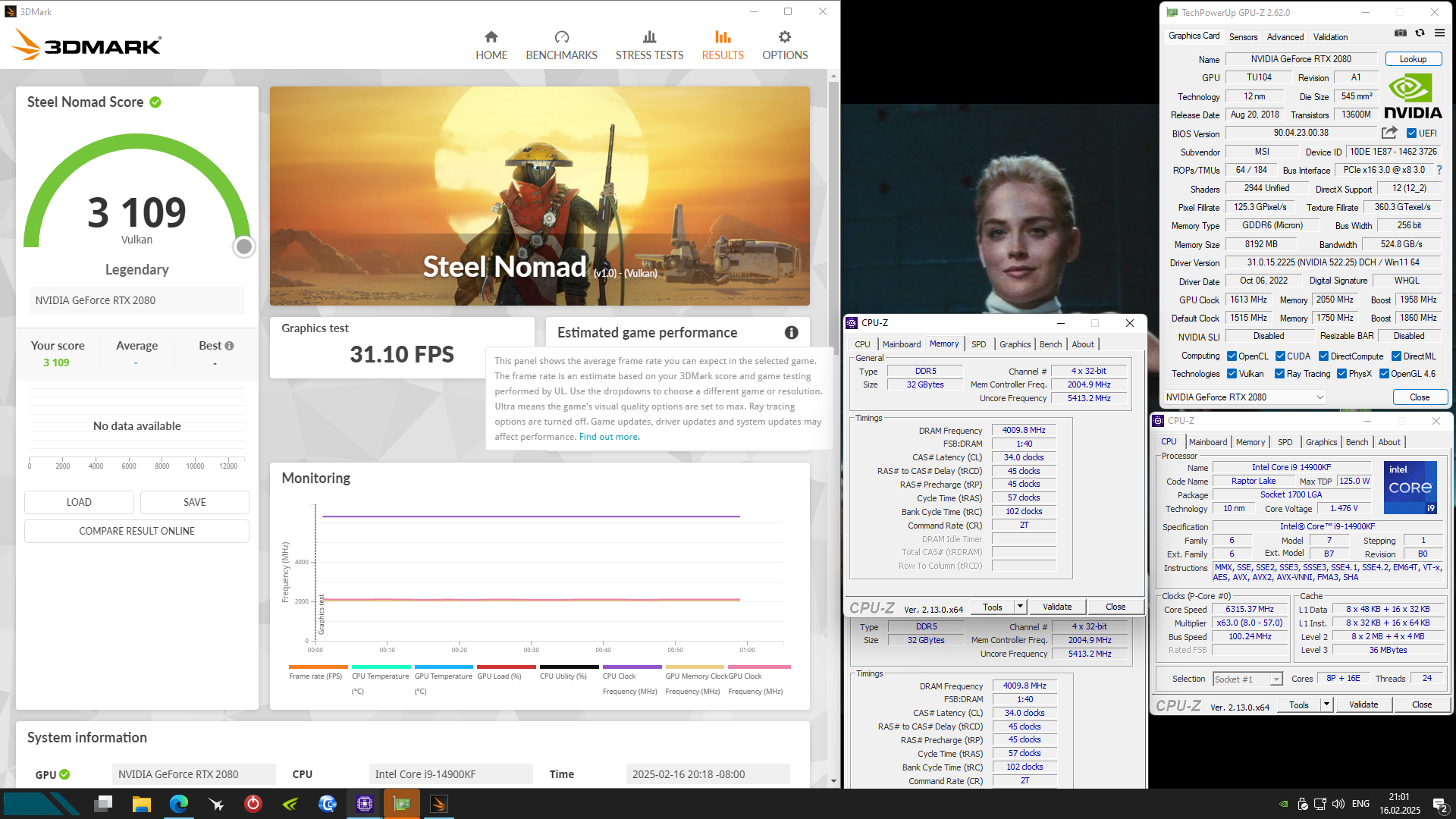Click the Intel Core i9 logo in CPU-Z
Viewport: 1456px width, 819px height.
[x=1410, y=488]
